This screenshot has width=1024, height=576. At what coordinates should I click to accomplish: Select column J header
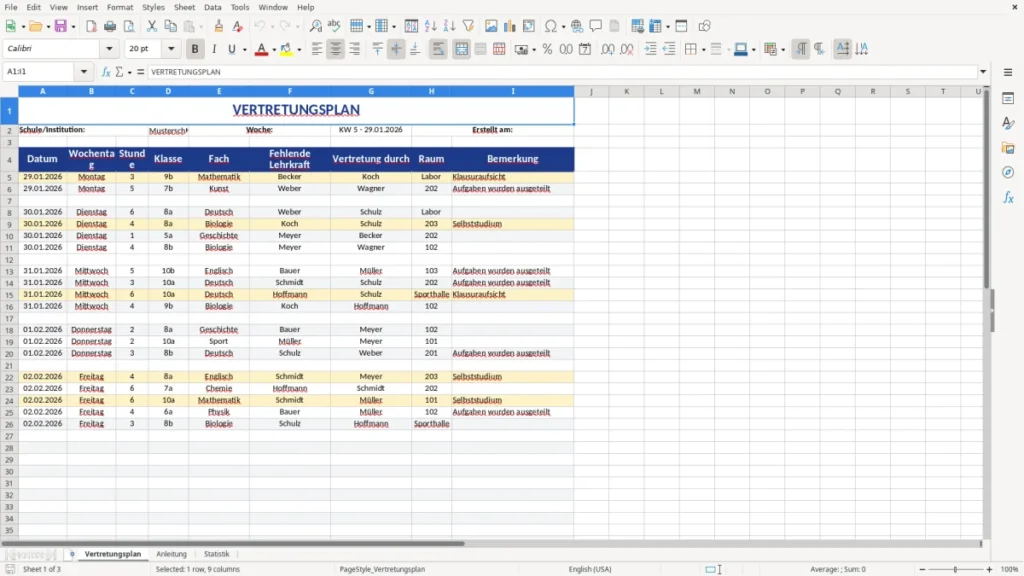(x=591, y=91)
